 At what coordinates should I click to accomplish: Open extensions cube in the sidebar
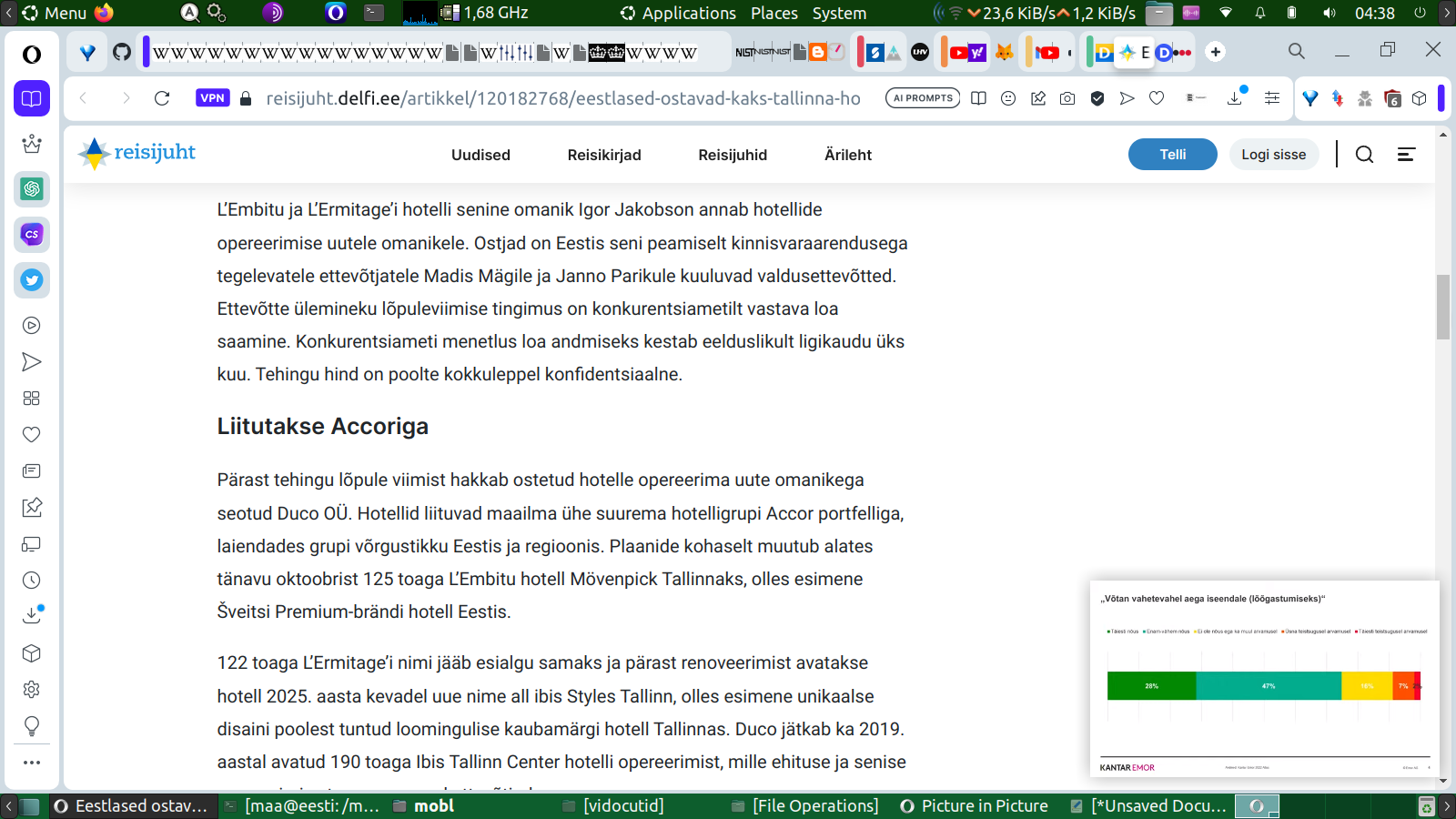coord(32,653)
